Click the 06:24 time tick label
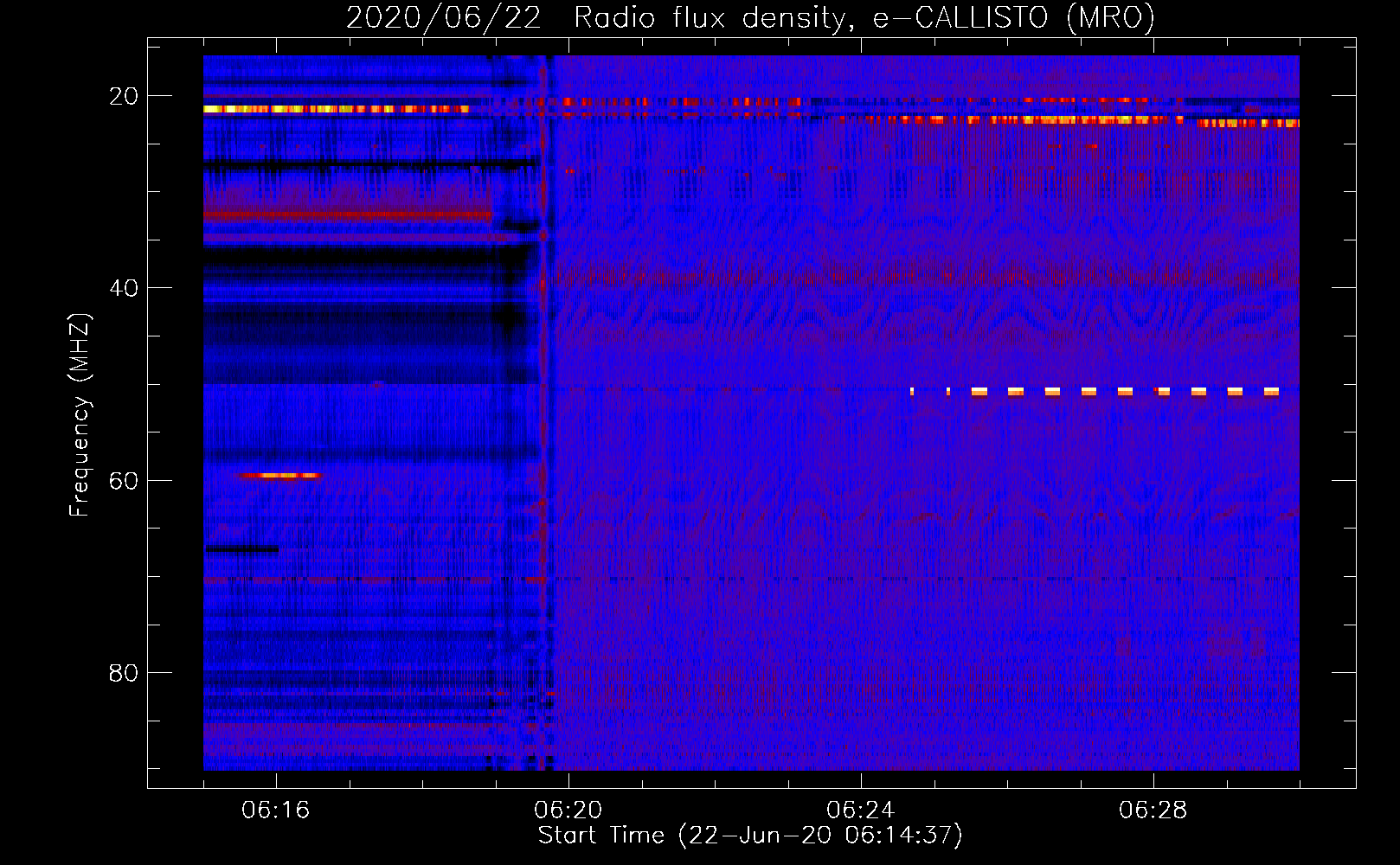This screenshot has height=865, width=1400. click(x=861, y=811)
